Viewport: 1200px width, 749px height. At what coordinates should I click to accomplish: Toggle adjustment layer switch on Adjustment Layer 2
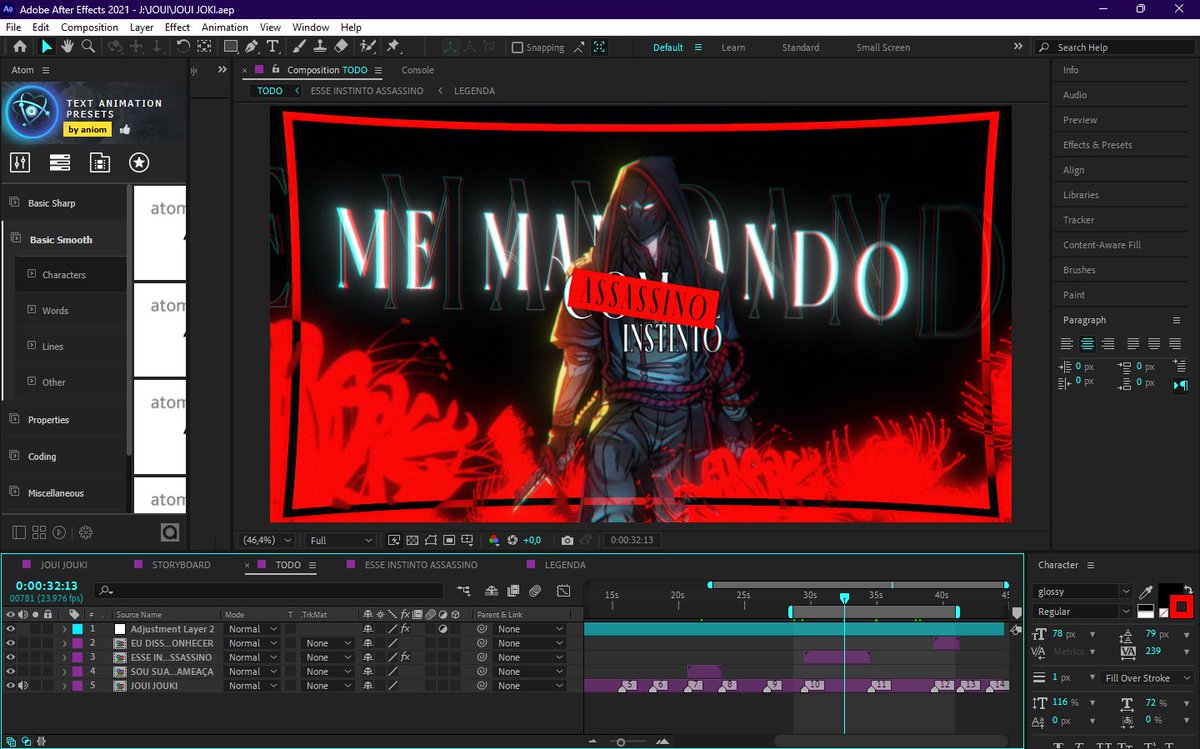[x=442, y=629]
